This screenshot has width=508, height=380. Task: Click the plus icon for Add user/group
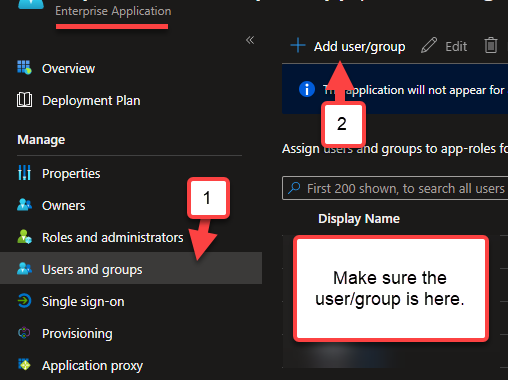298,45
